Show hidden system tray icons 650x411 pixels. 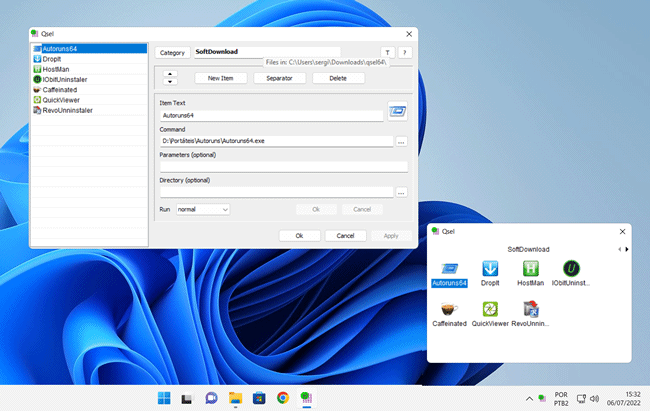pyautogui.click(x=529, y=399)
